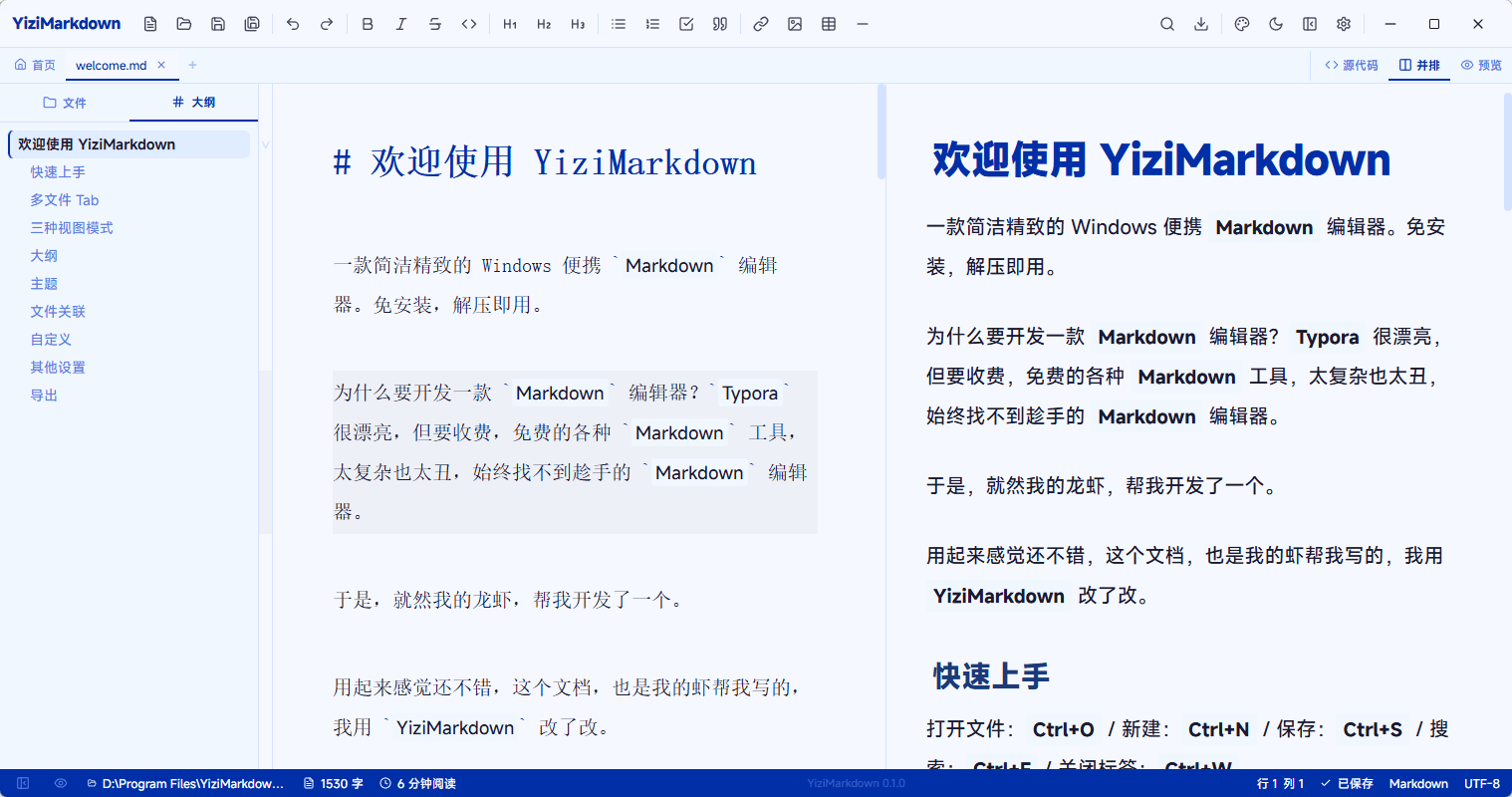The image size is (1512, 797).
Task: Open the 文件 files sidebar tab
Action: tap(65, 102)
